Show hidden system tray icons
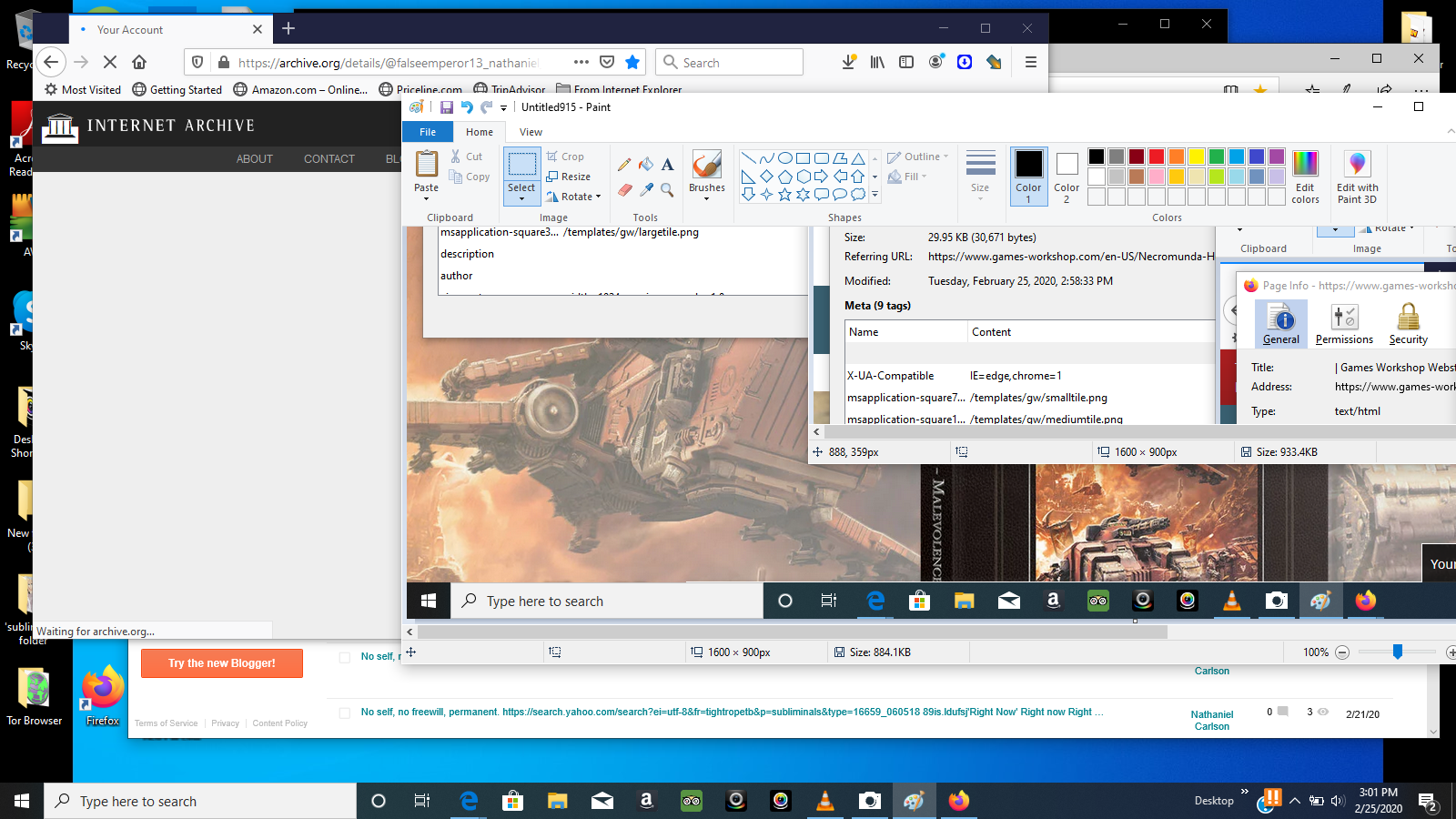This screenshot has width=1456, height=819. tap(1294, 801)
